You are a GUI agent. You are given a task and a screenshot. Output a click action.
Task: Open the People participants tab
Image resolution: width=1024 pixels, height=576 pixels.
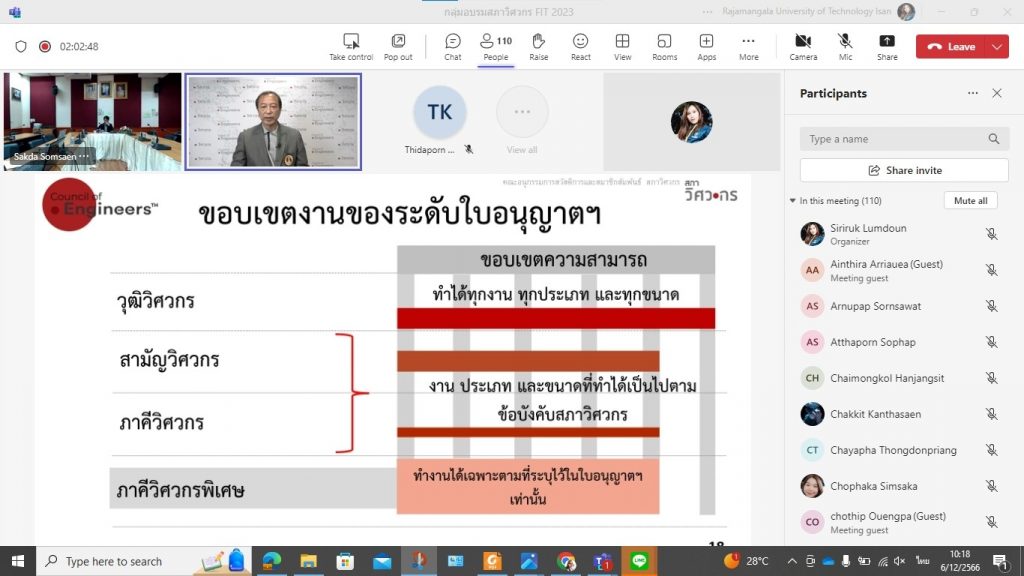(495, 46)
